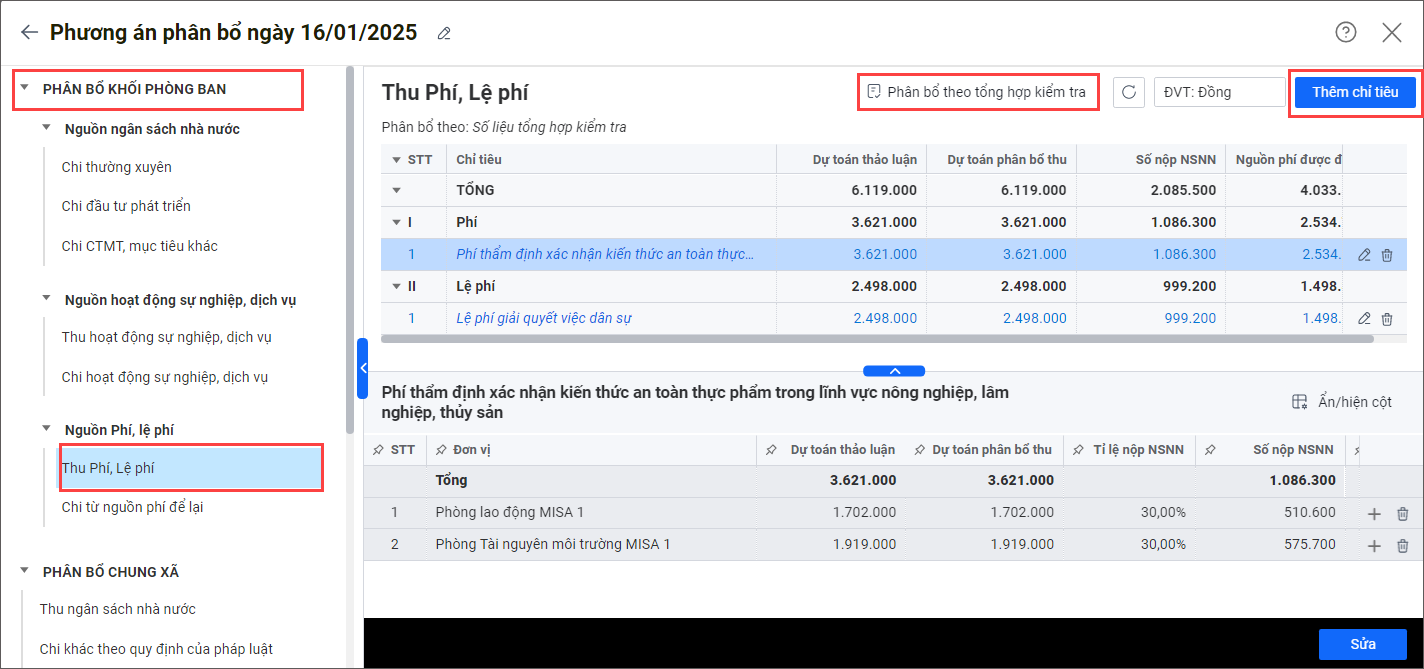Open Chi từ nguồn phí để lại

click(132, 507)
